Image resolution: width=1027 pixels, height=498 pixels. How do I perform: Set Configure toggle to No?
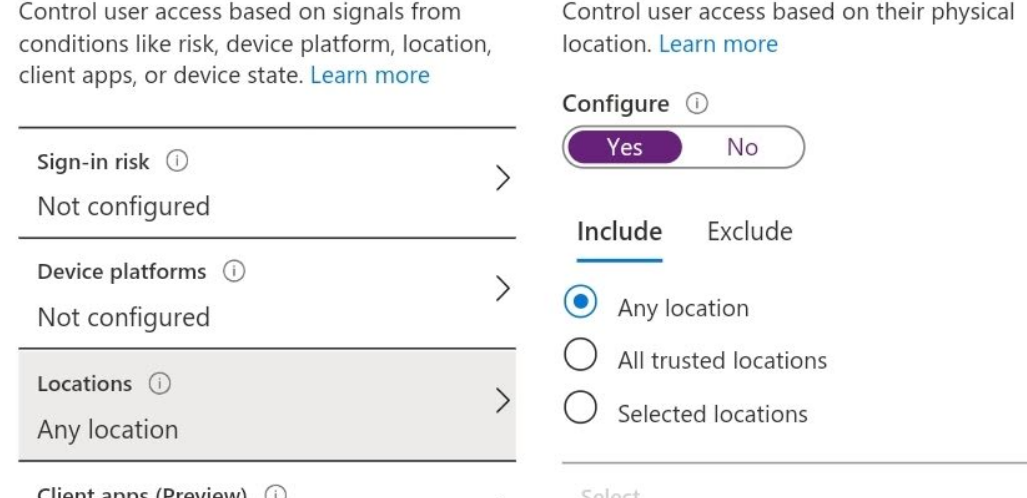(742, 148)
